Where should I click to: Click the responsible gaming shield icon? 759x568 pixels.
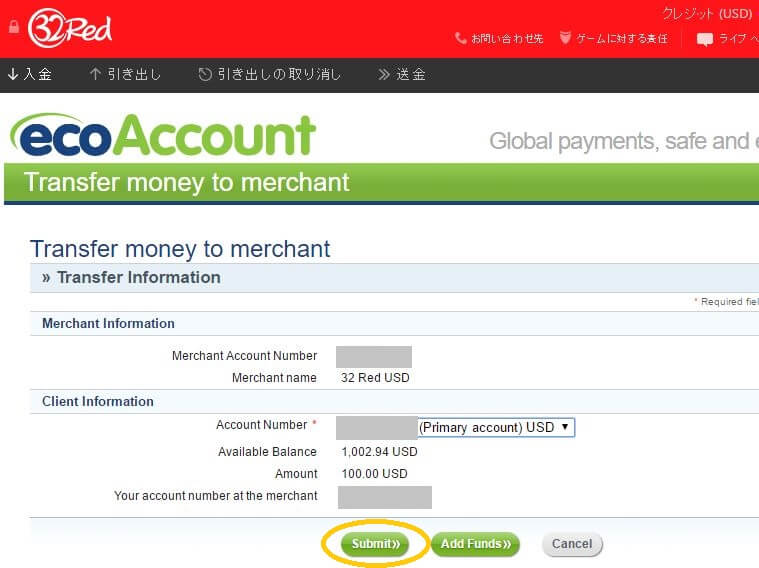coord(565,38)
